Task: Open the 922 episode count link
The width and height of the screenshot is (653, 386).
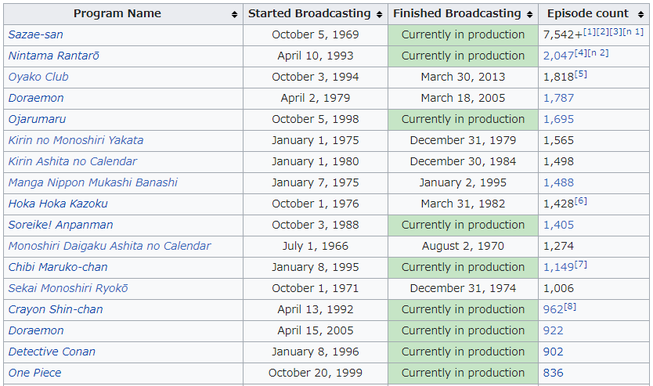Action: pyautogui.click(x=553, y=331)
